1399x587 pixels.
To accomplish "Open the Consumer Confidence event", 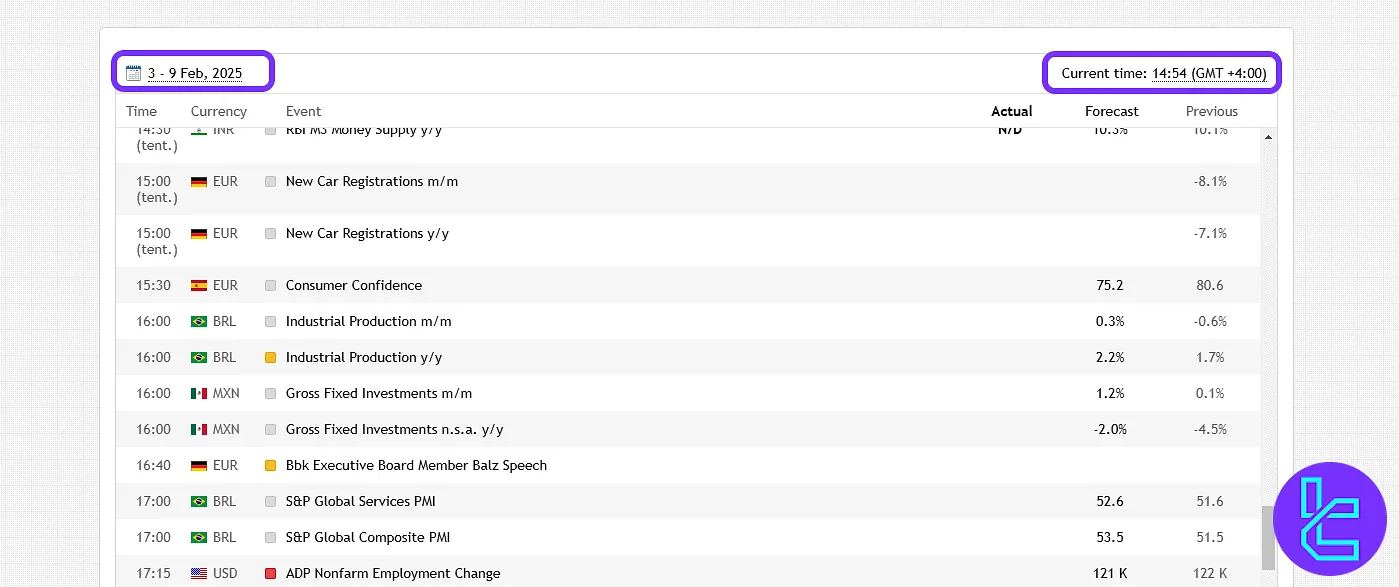I will pos(354,285).
